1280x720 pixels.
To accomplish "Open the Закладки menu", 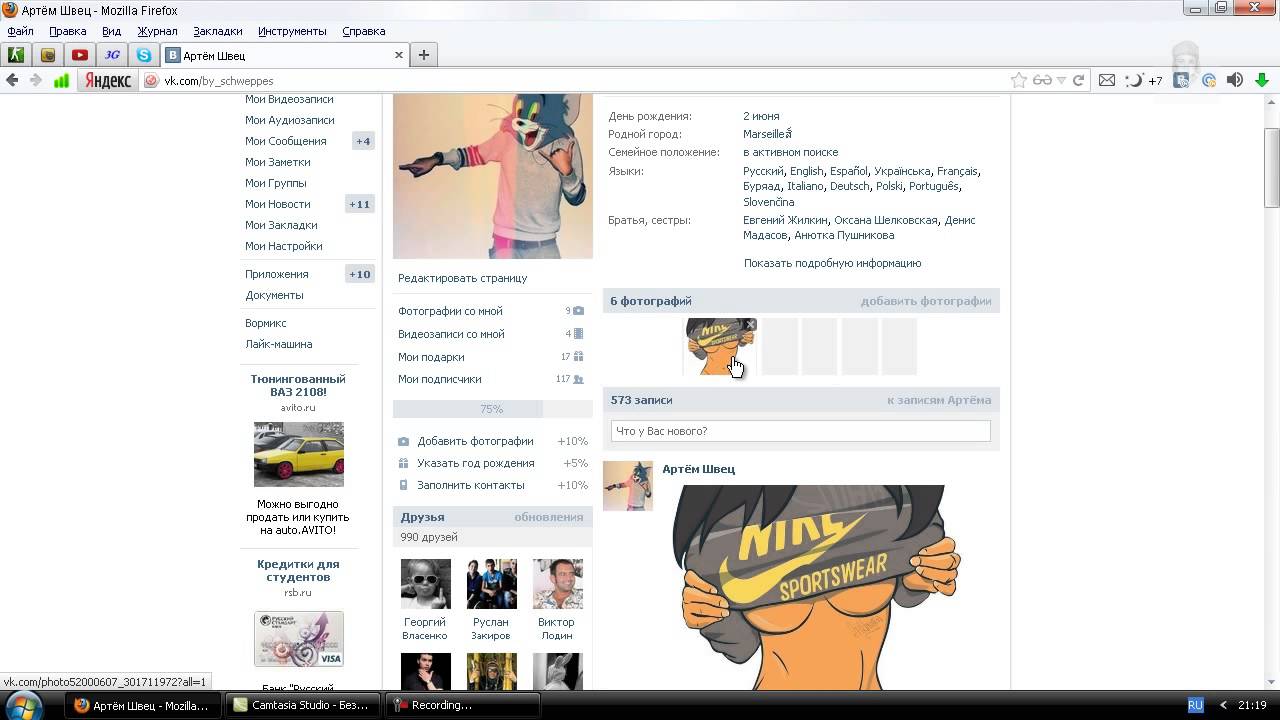I will (x=217, y=31).
